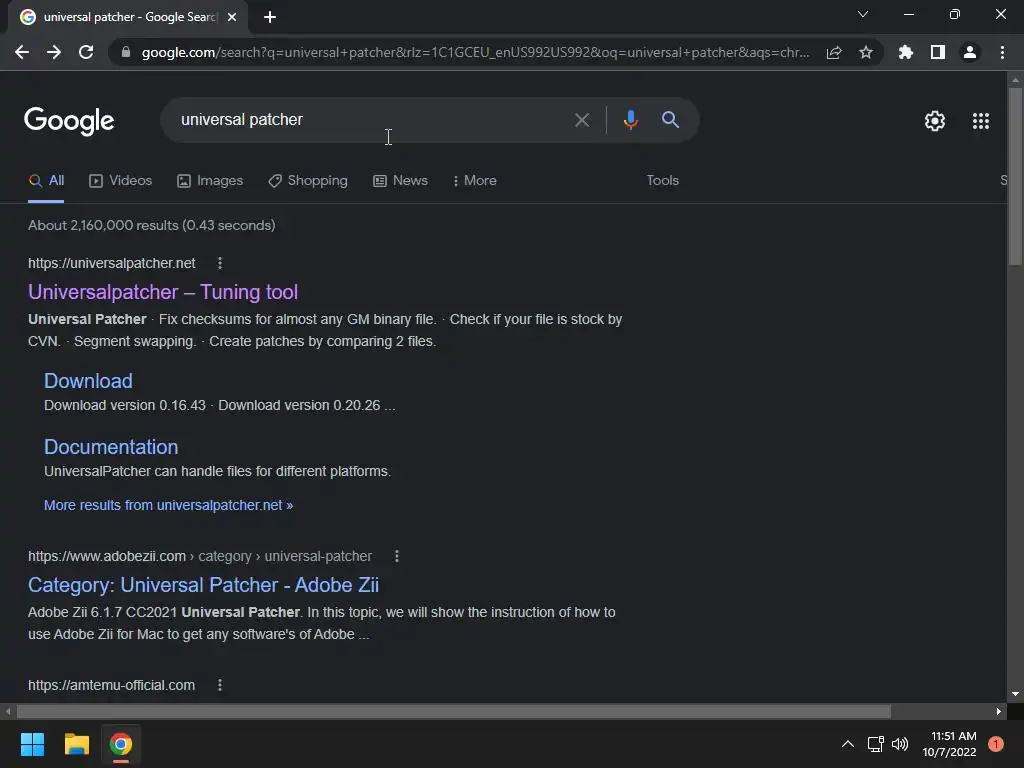Click the https://amtemu-official.com URL text

click(112, 685)
